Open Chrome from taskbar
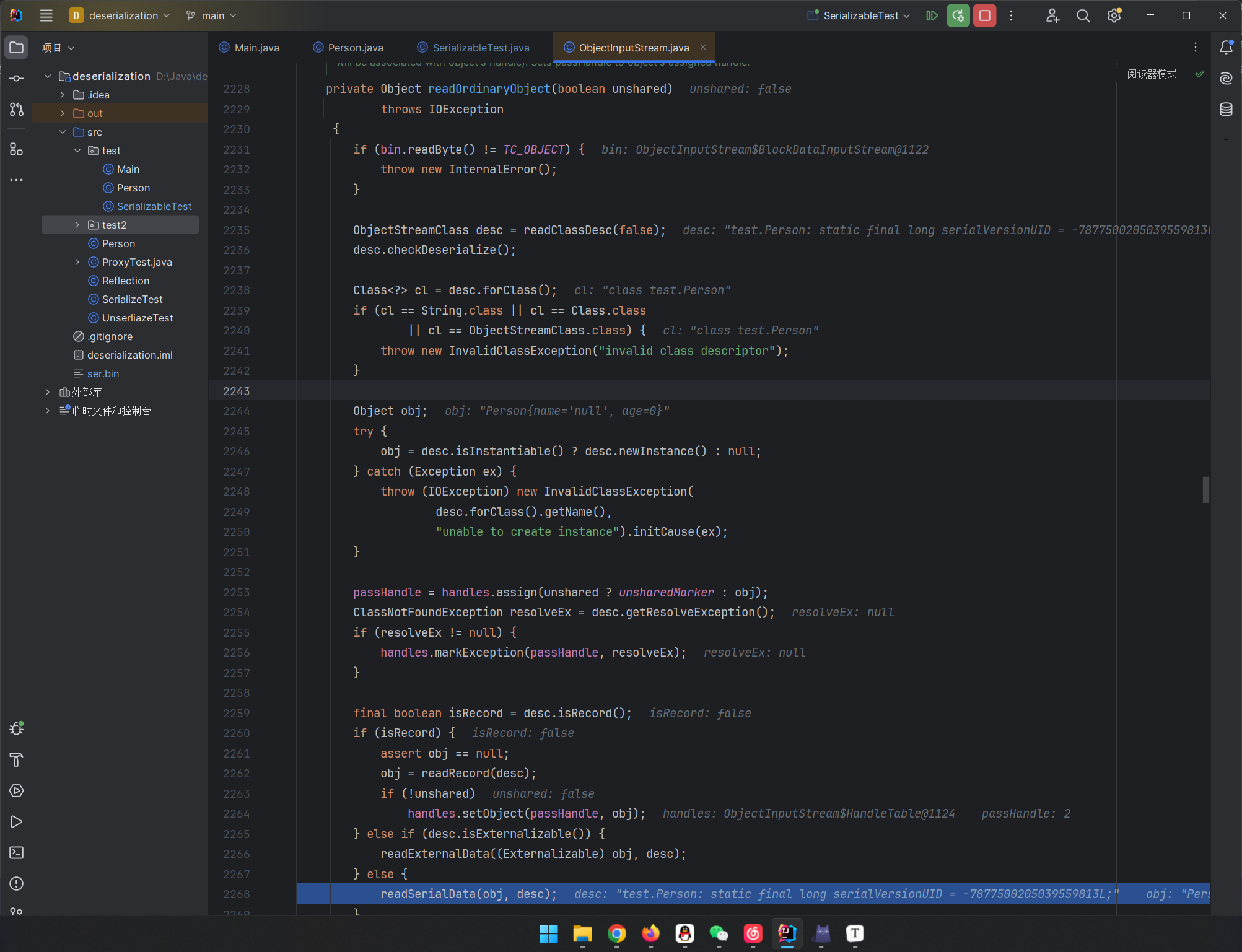The image size is (1242, 952). coord(616,933)
